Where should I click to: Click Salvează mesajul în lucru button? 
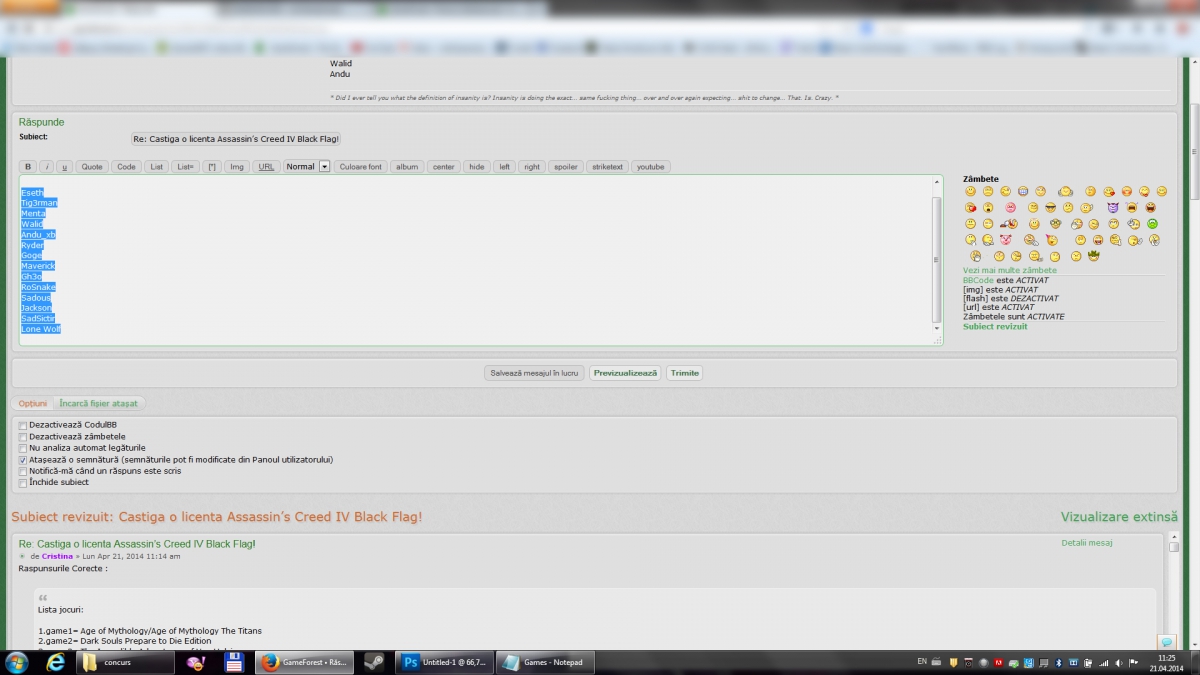click(x=534, y=373)
